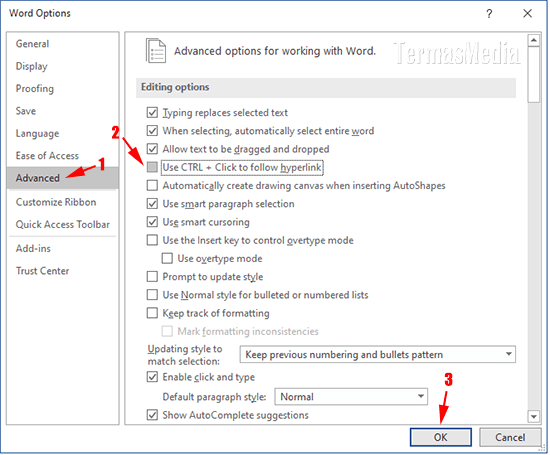Enable automatically create drawing canvas checkbox
550x455 pixels.
152,186
